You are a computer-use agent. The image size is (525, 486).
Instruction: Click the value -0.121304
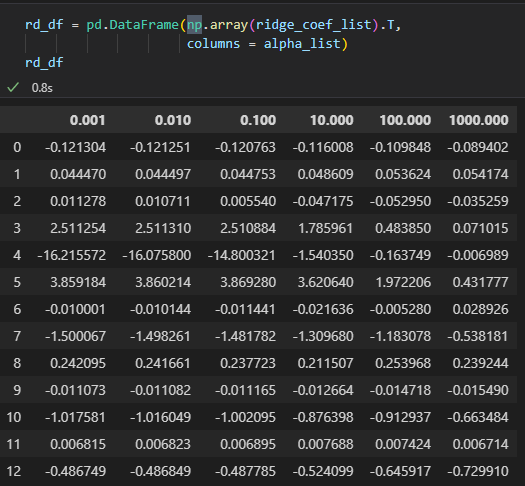[x=76, y=147]
